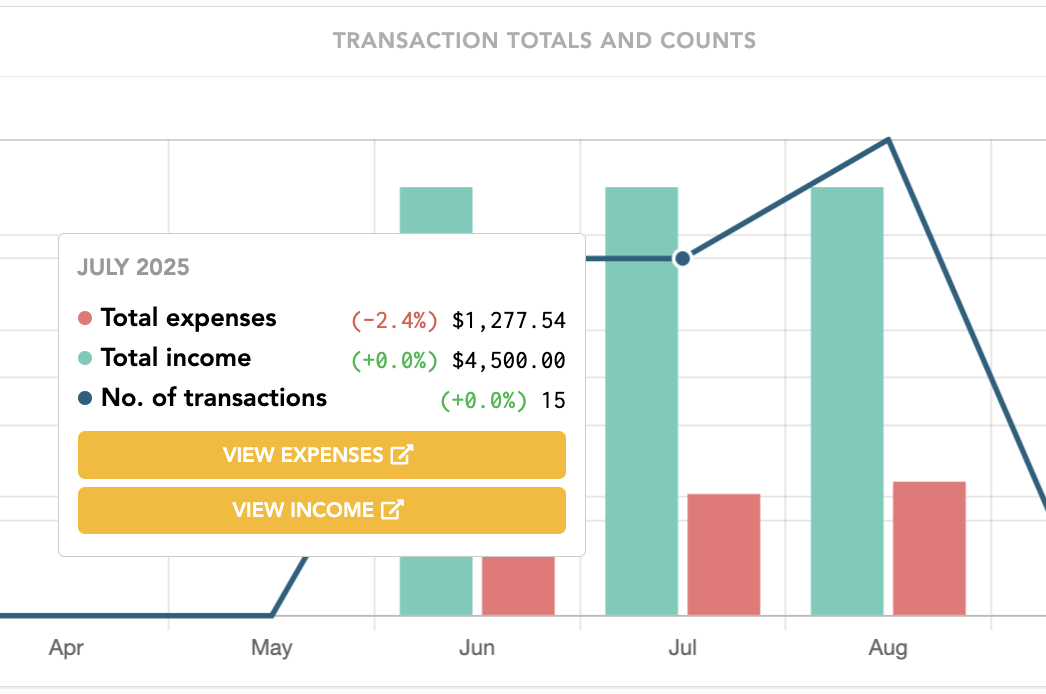This screenshot has width=1046, height=694.
Task: Click the red Total expenses legend dot
Action: point(85,319)
